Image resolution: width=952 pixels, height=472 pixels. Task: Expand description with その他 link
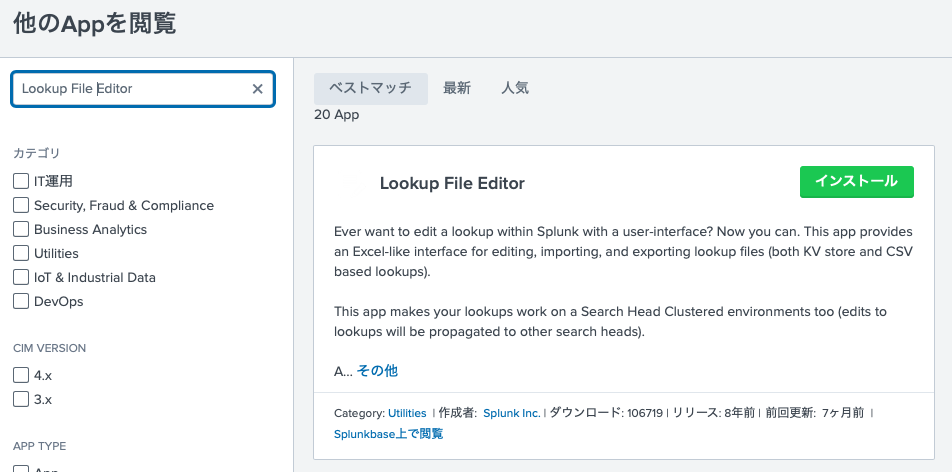click(x=377, y=371)
